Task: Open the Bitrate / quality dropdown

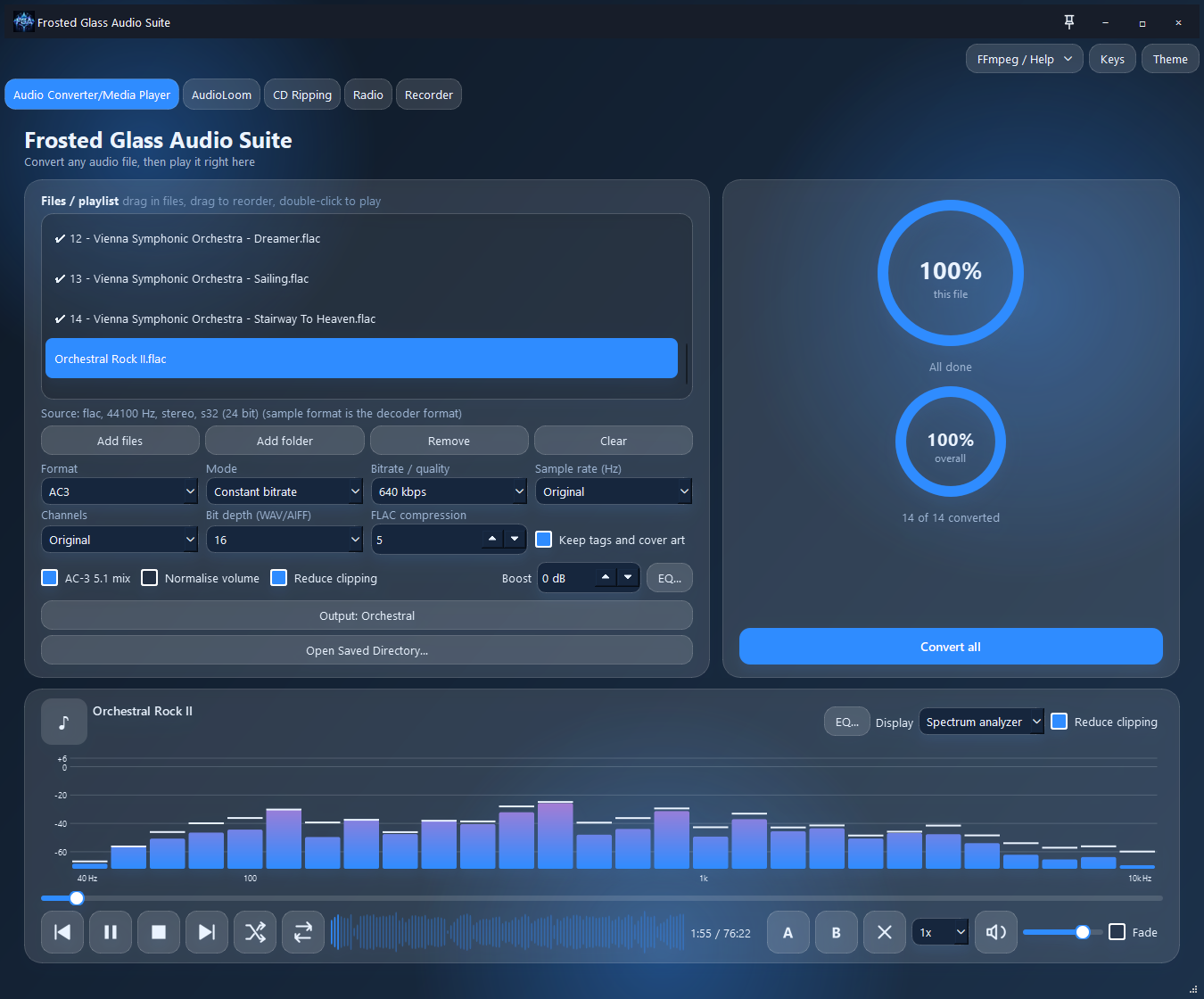Action: [x=449, y=491]
